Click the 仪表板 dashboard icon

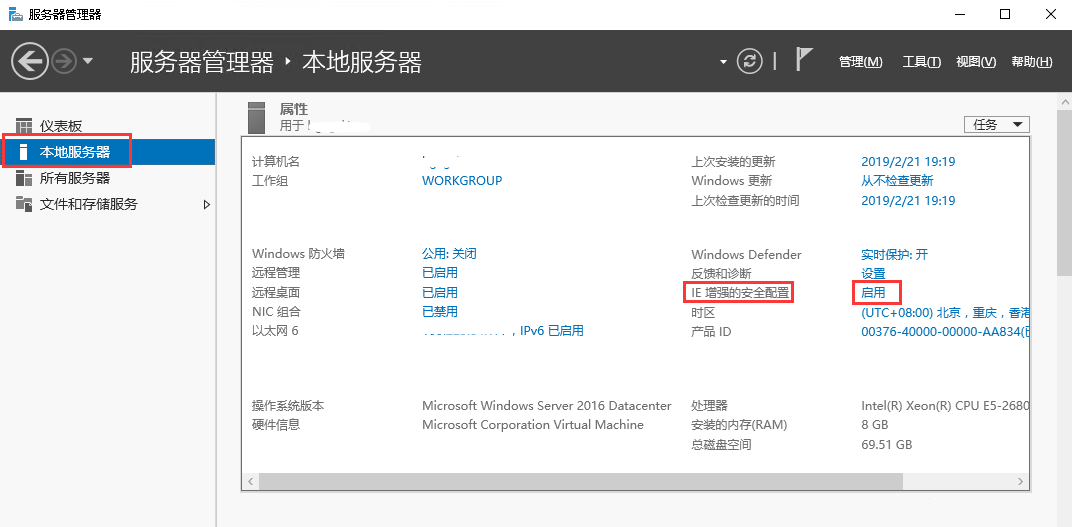[x=24, y=126]
